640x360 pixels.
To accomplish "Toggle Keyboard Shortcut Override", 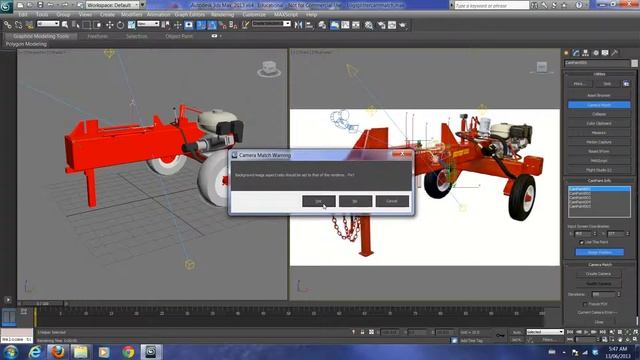I will pos(189,25).
